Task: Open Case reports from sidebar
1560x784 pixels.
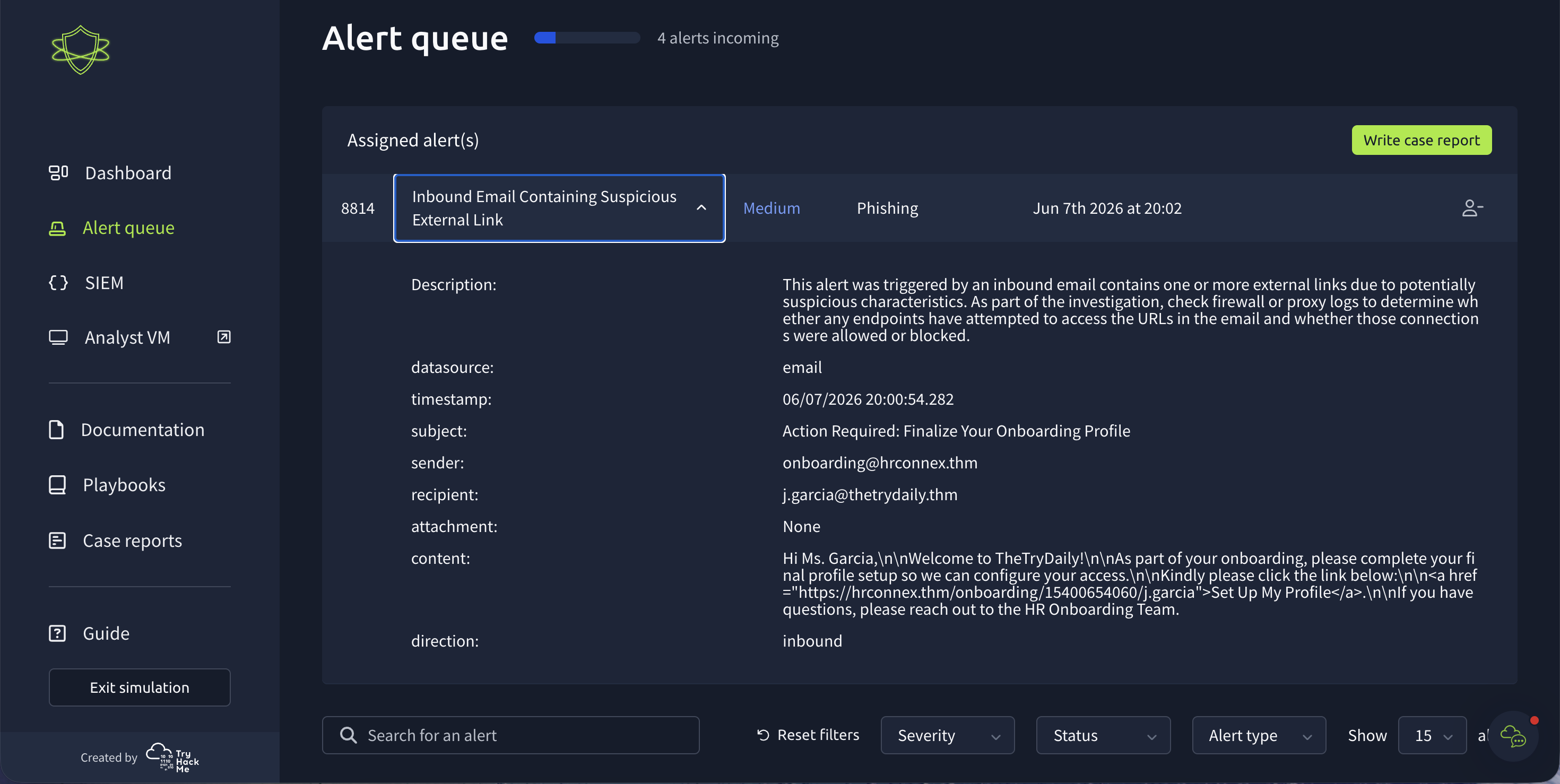Action: 132,541
